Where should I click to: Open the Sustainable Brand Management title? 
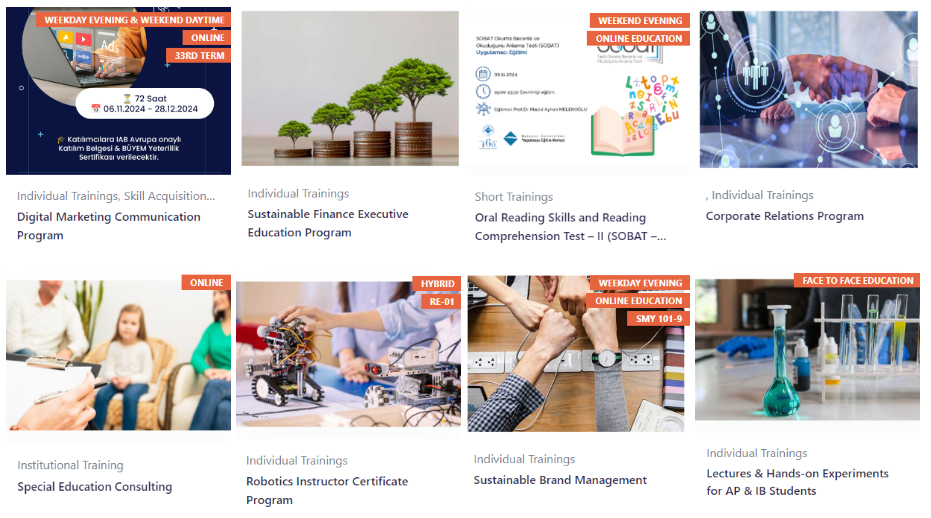click(560, 480)
